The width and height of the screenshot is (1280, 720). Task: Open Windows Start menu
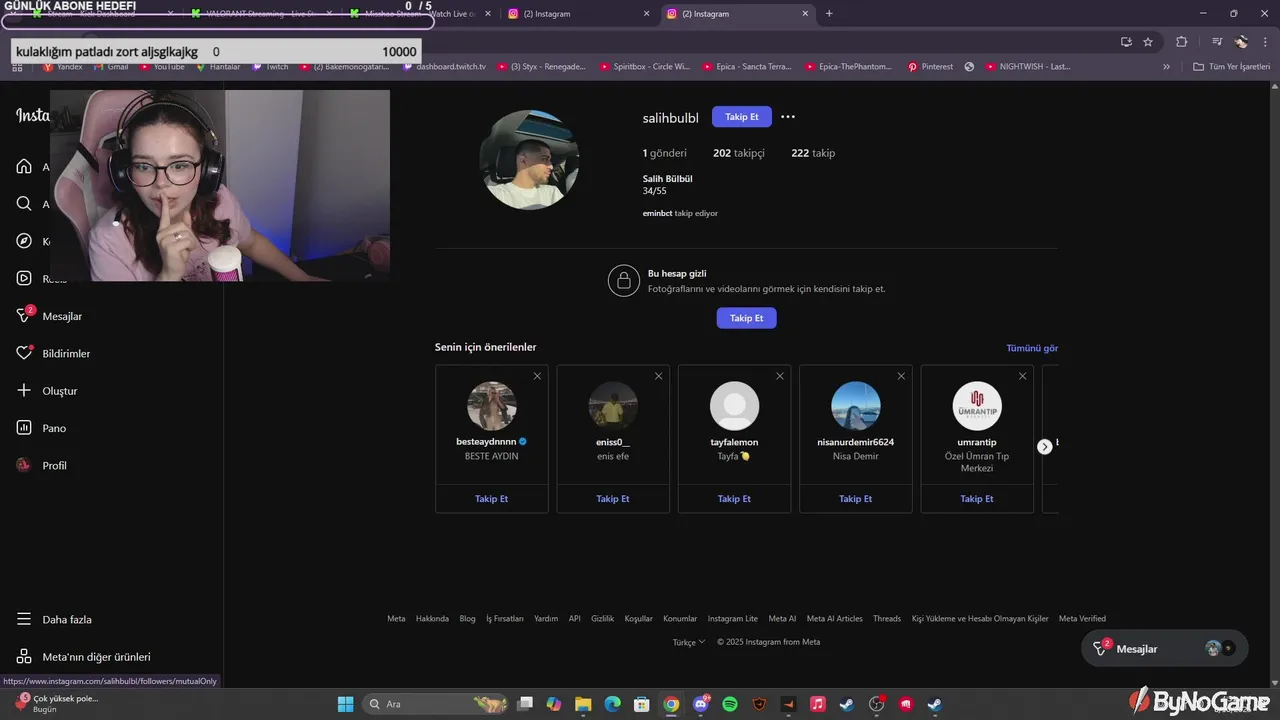point(346,704)
